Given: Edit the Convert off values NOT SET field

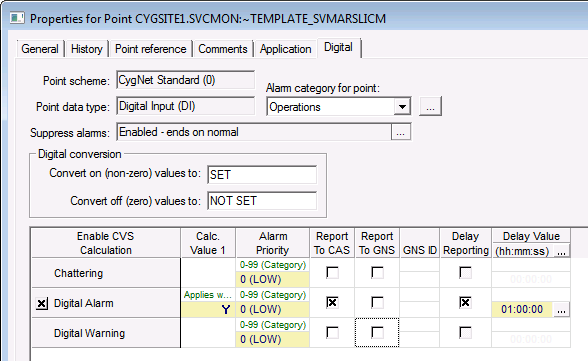Looking at the screenshot, I should pyautogui.click(x=262, y=201).
